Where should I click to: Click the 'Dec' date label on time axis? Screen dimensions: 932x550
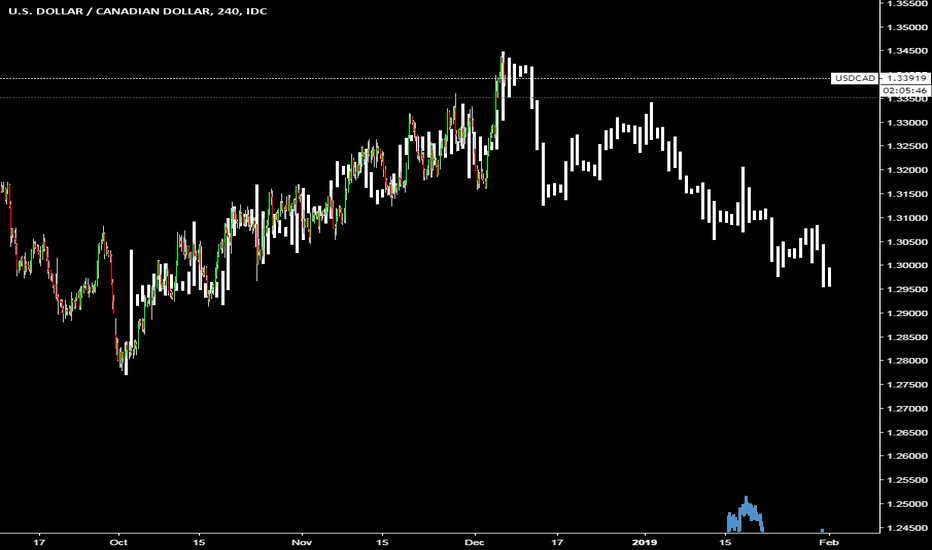[x=474, y=542]
